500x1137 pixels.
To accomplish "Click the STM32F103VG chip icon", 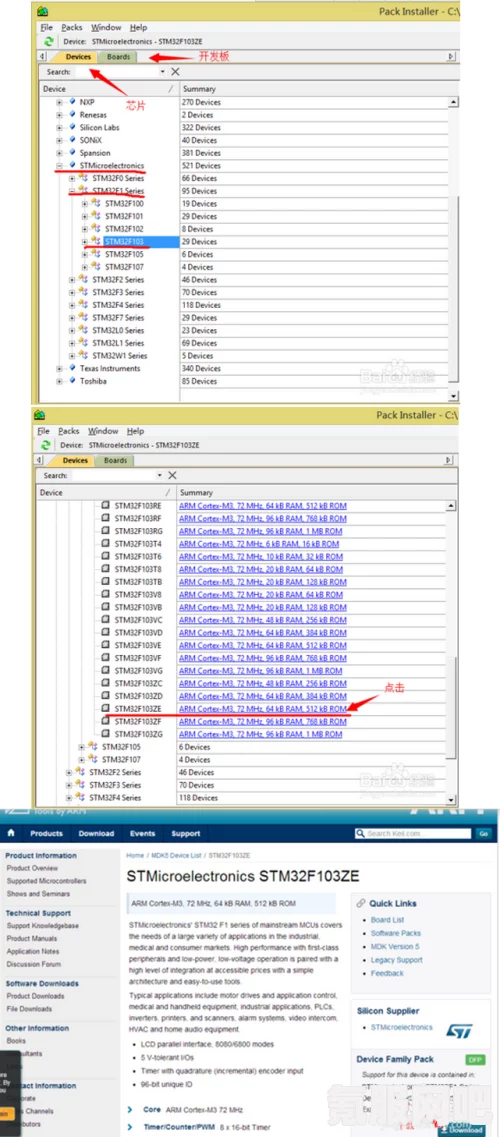I will point(106,671).
